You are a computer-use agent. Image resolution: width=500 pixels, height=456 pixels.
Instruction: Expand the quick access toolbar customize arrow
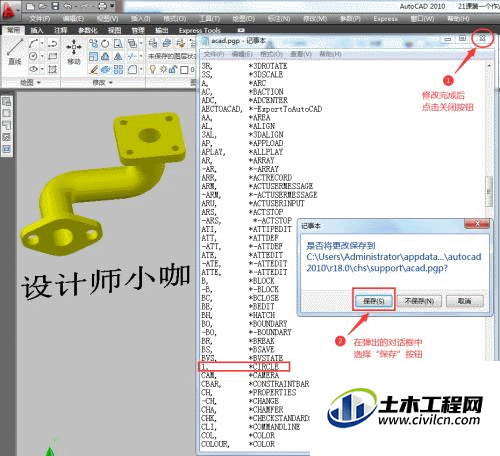pos(112,6)
